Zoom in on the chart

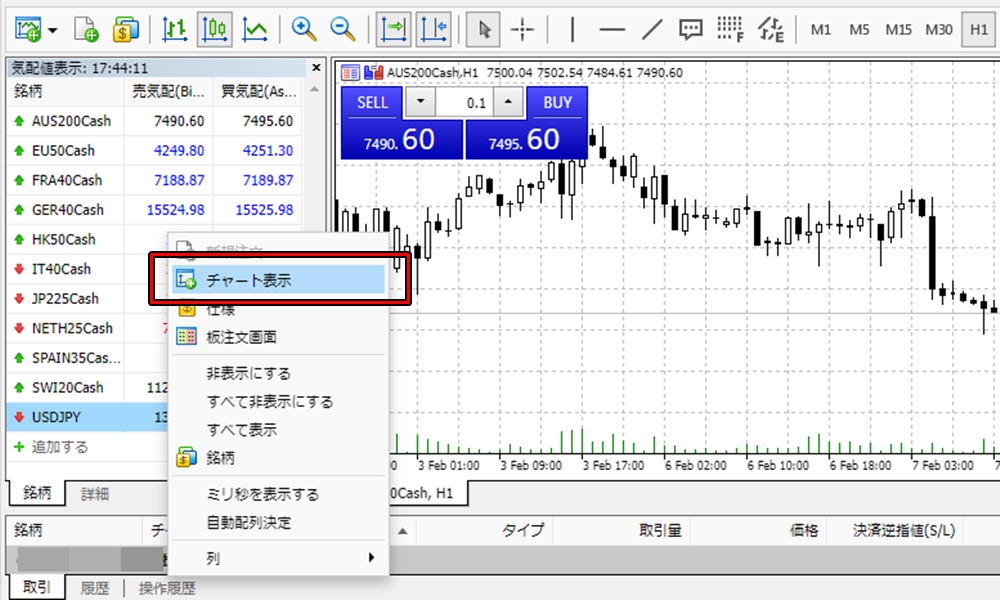point(304,29)
